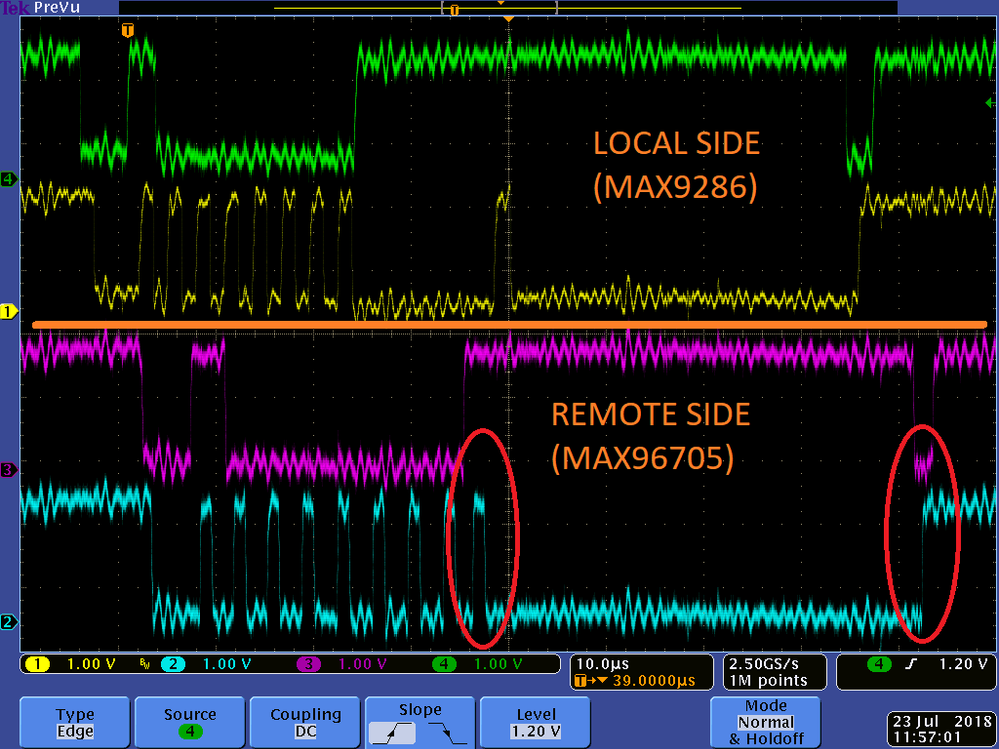This screenshot has width=999, height=749.
Task: Click the rising slope symbol in trigger readout
Action: (x=912, y=664)
